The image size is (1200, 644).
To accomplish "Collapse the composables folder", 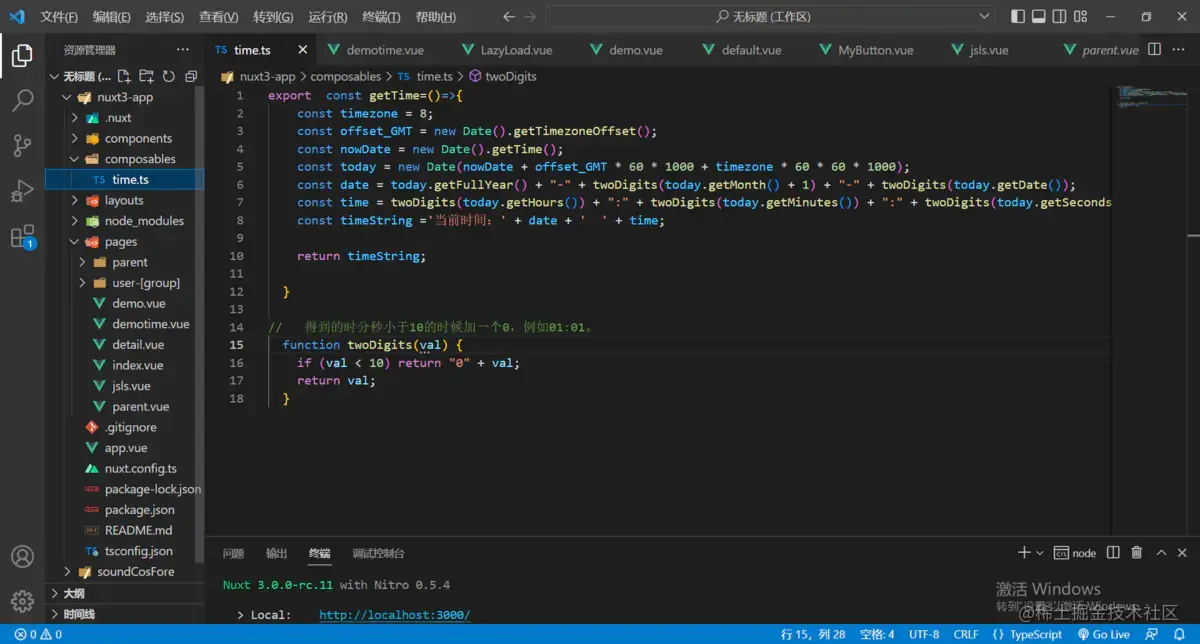I will click(x=75, y=159).
